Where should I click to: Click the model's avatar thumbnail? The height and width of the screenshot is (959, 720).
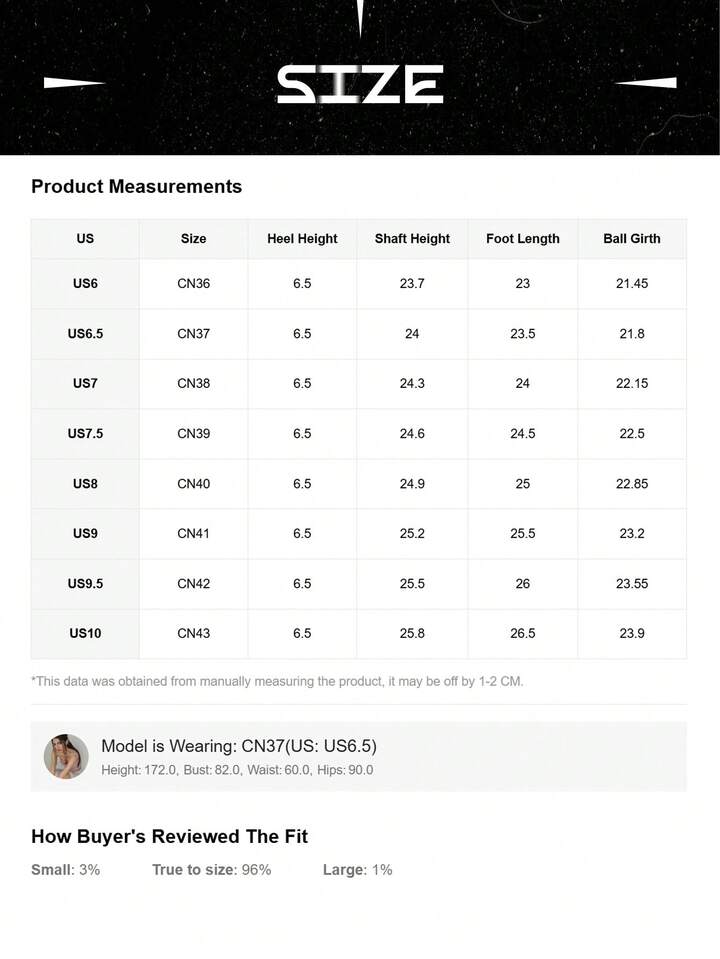coord(66,756)
